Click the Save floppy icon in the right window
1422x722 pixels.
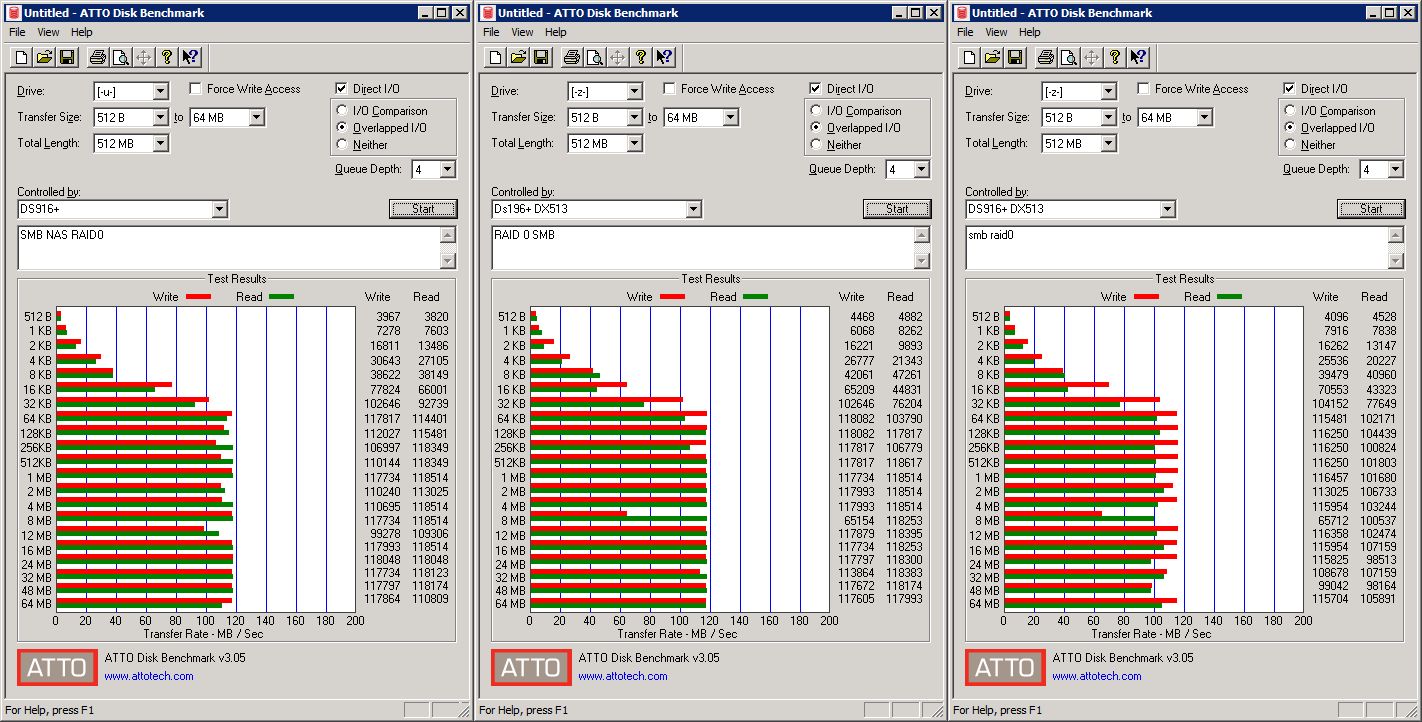pyautogui.click(x=1015, y=57)
